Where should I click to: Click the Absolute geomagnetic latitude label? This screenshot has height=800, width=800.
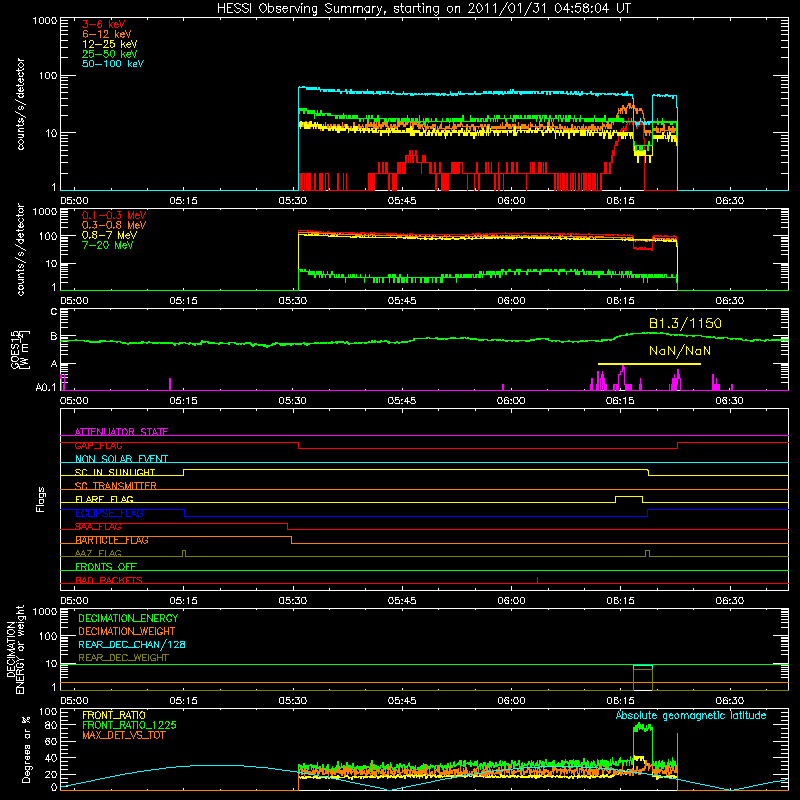(x=691, y=715)
